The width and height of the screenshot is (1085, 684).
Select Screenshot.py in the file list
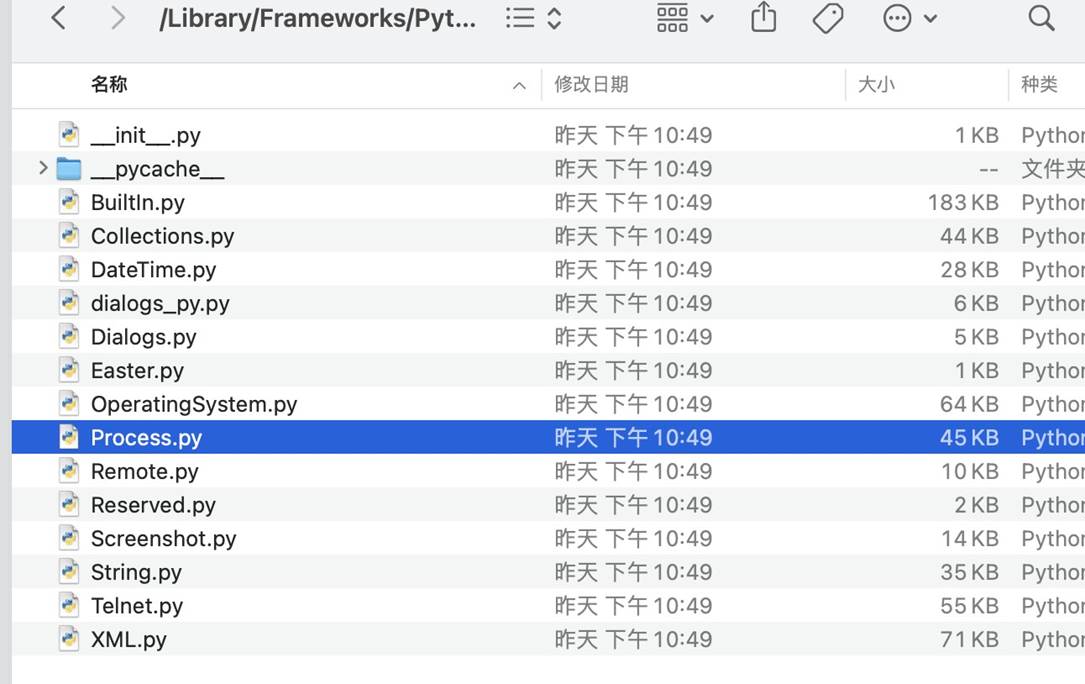(164, 538)
